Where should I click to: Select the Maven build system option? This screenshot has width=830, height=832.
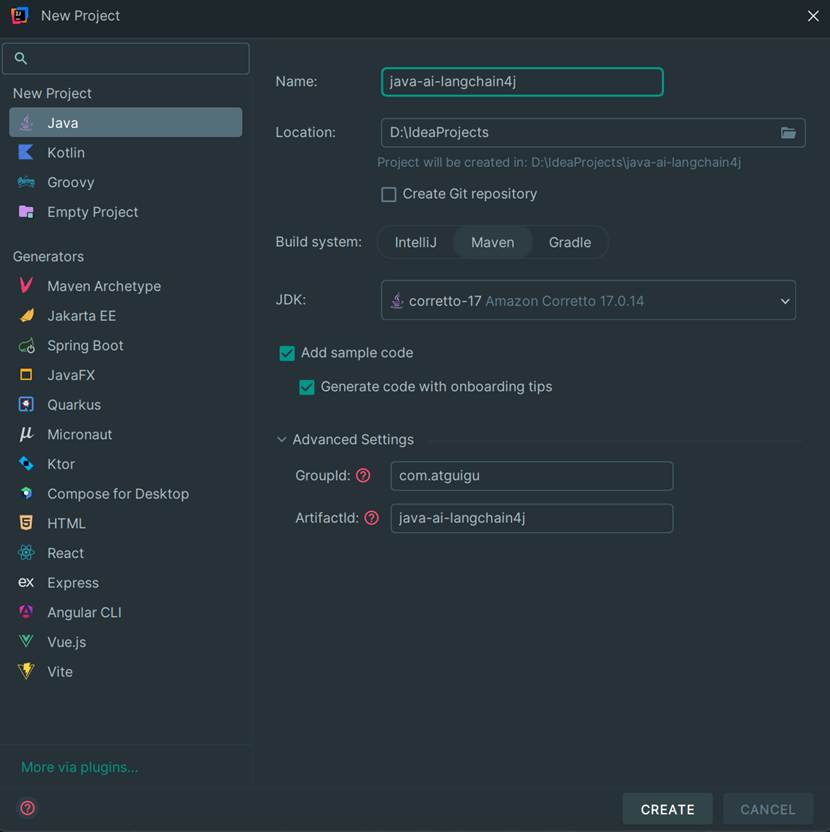click(492, 242)
